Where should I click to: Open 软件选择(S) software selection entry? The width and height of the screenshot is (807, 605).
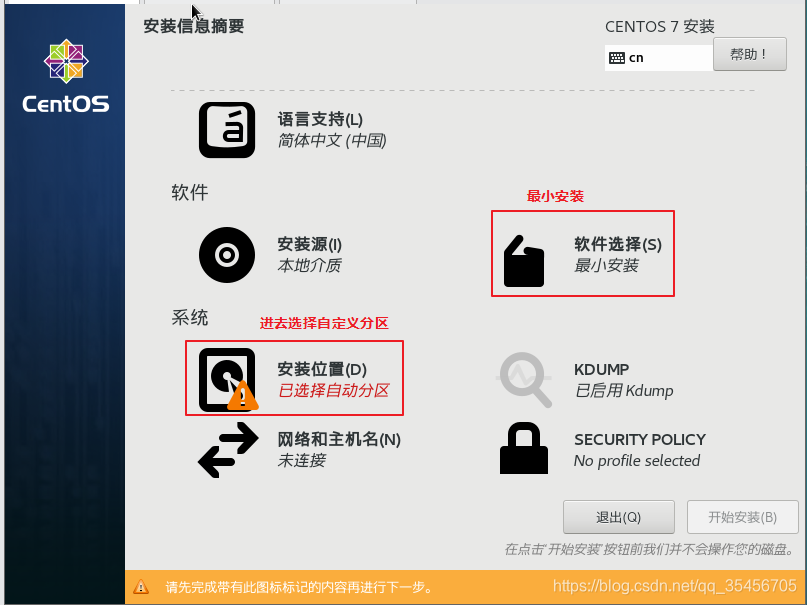618,255
